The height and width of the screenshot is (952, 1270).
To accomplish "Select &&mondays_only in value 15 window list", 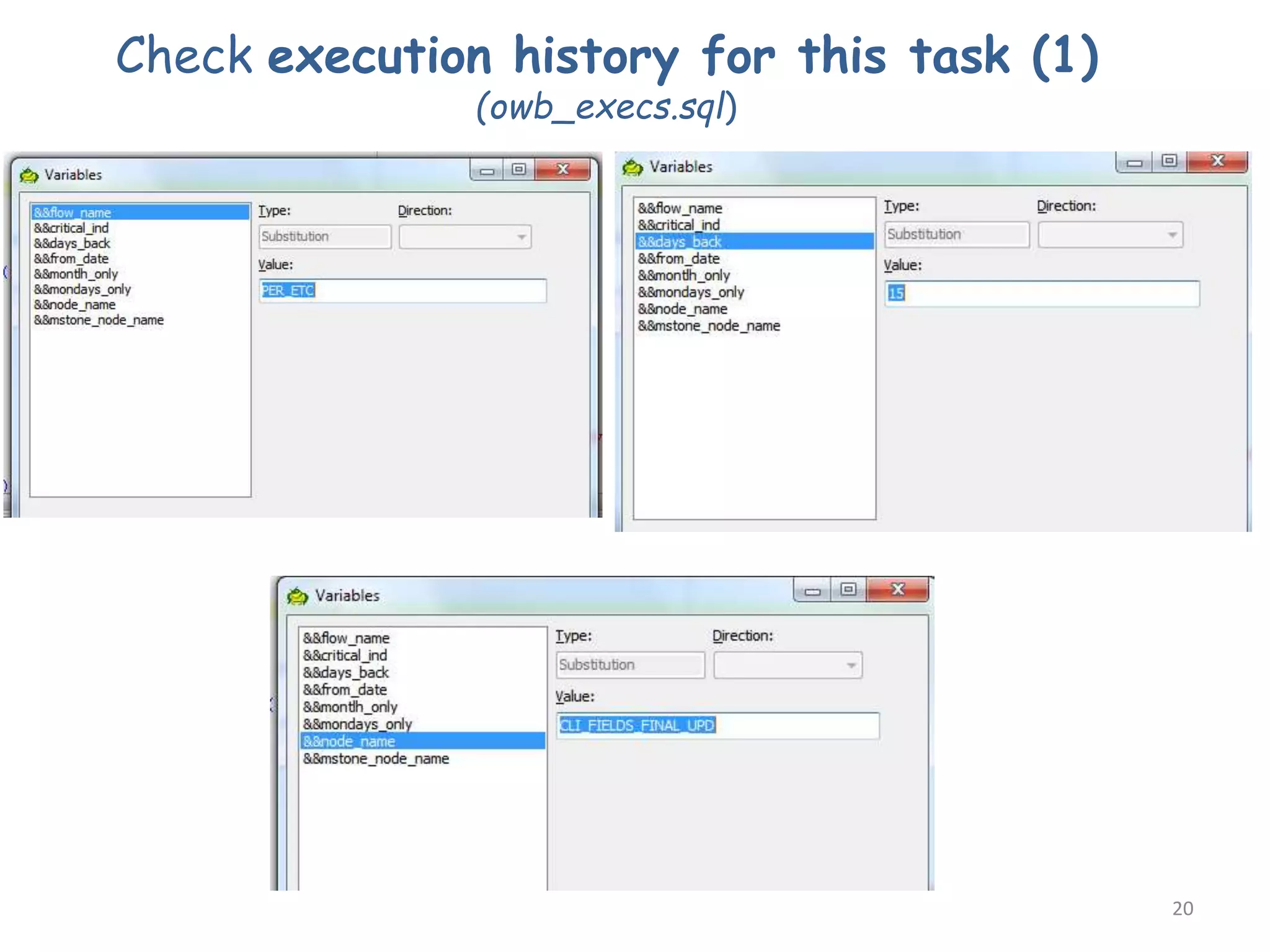I will (x=691, y=292).
